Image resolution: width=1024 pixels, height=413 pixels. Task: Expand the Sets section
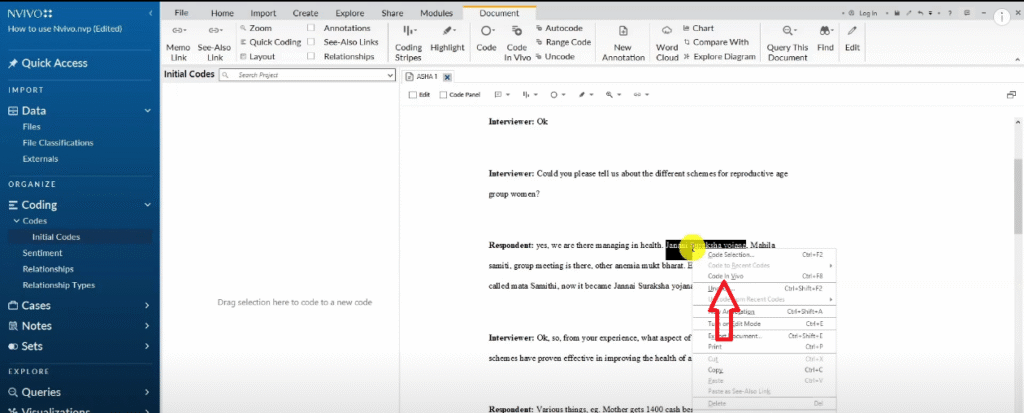point(148,346)
